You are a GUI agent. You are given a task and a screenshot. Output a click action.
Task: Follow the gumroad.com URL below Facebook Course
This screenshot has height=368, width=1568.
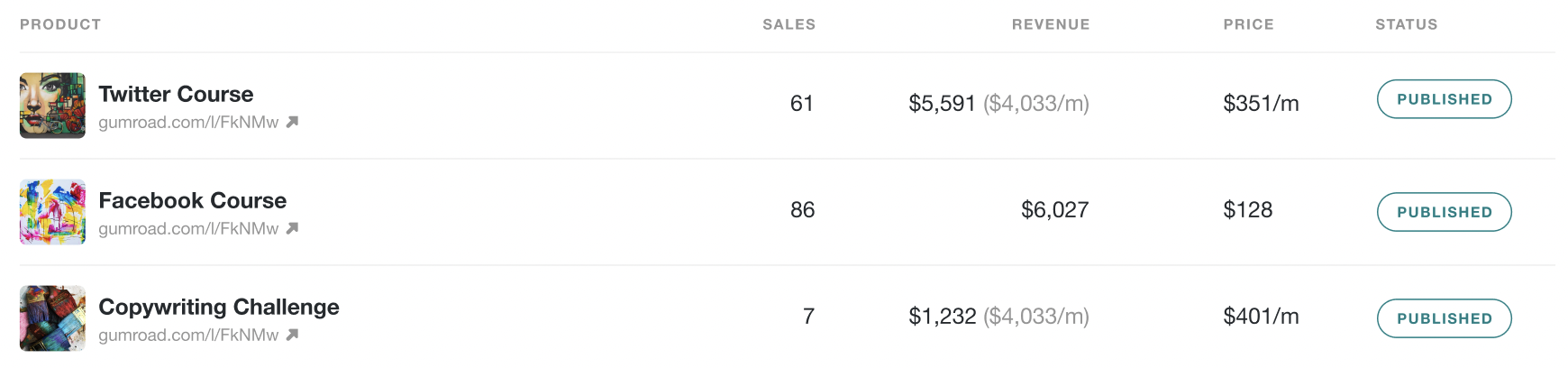(188, 228)
